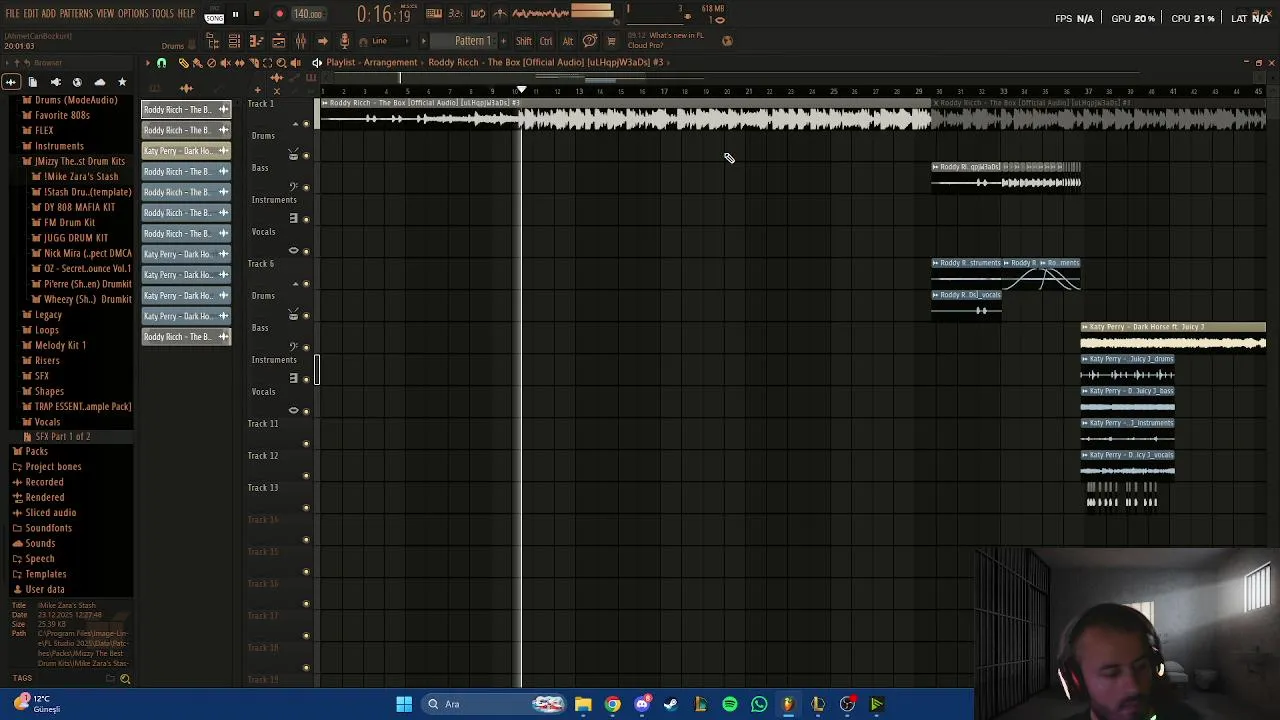Pause playback with the pause button
The width and height of the screenshot is (1280, 720).
tap(235, 14)
